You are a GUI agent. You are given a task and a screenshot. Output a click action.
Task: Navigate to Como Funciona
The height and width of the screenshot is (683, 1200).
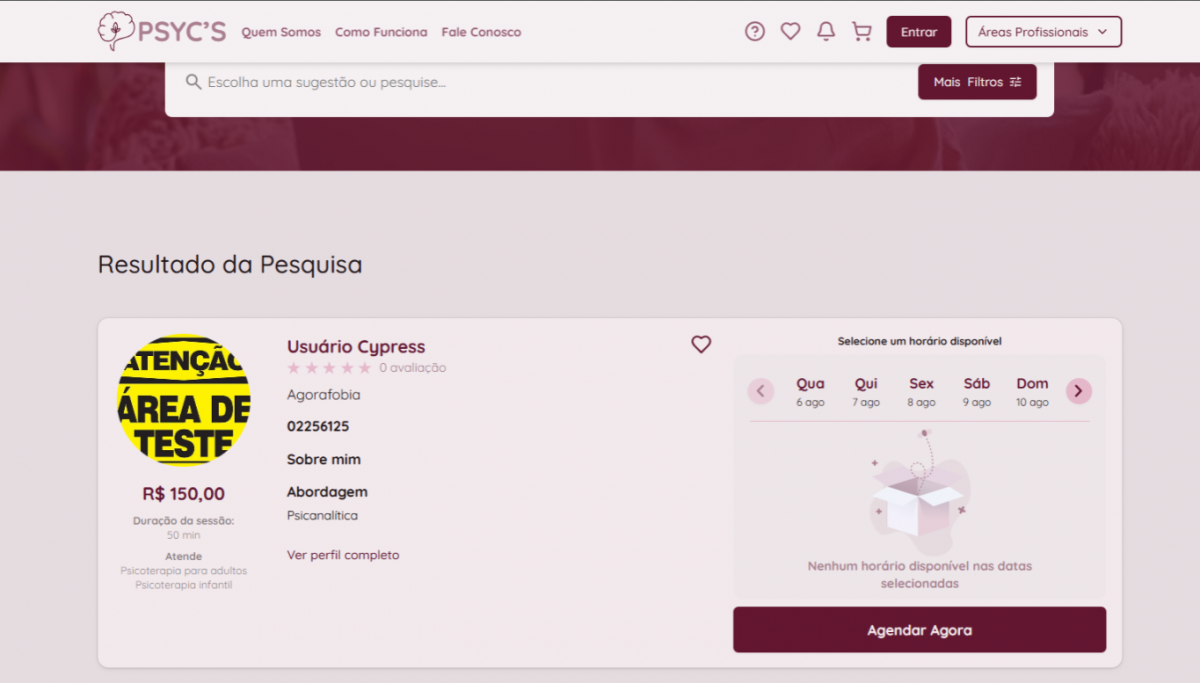click(381, 32)
